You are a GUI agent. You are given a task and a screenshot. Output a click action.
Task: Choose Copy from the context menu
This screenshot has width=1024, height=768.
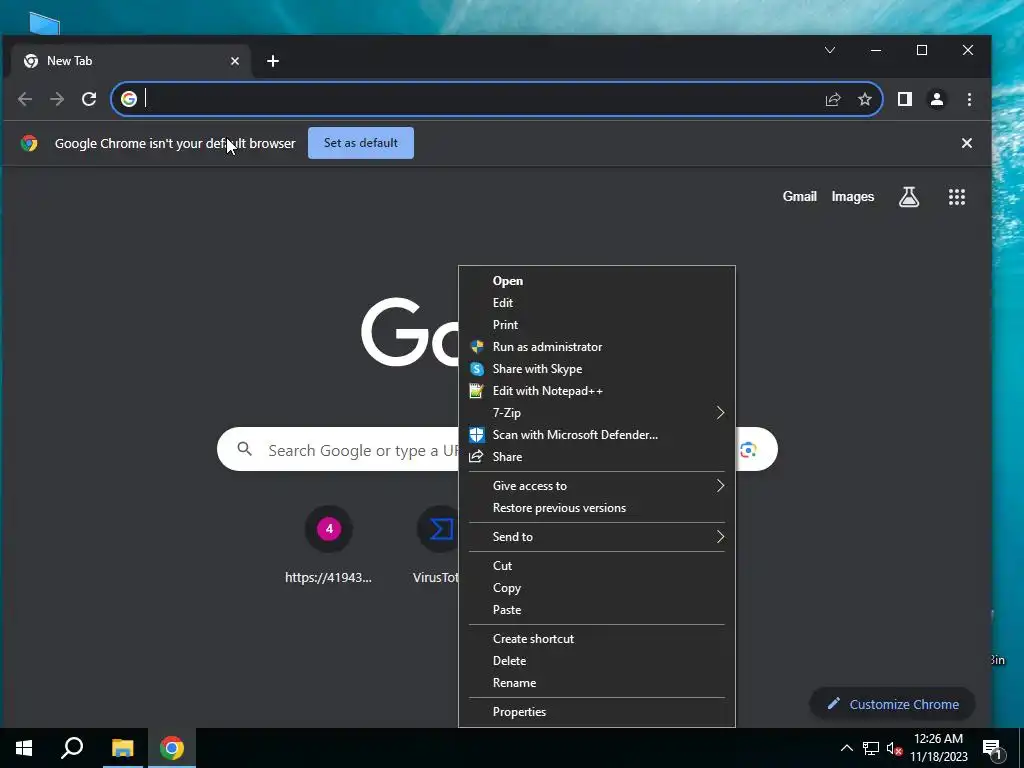[x=597, y=588]
